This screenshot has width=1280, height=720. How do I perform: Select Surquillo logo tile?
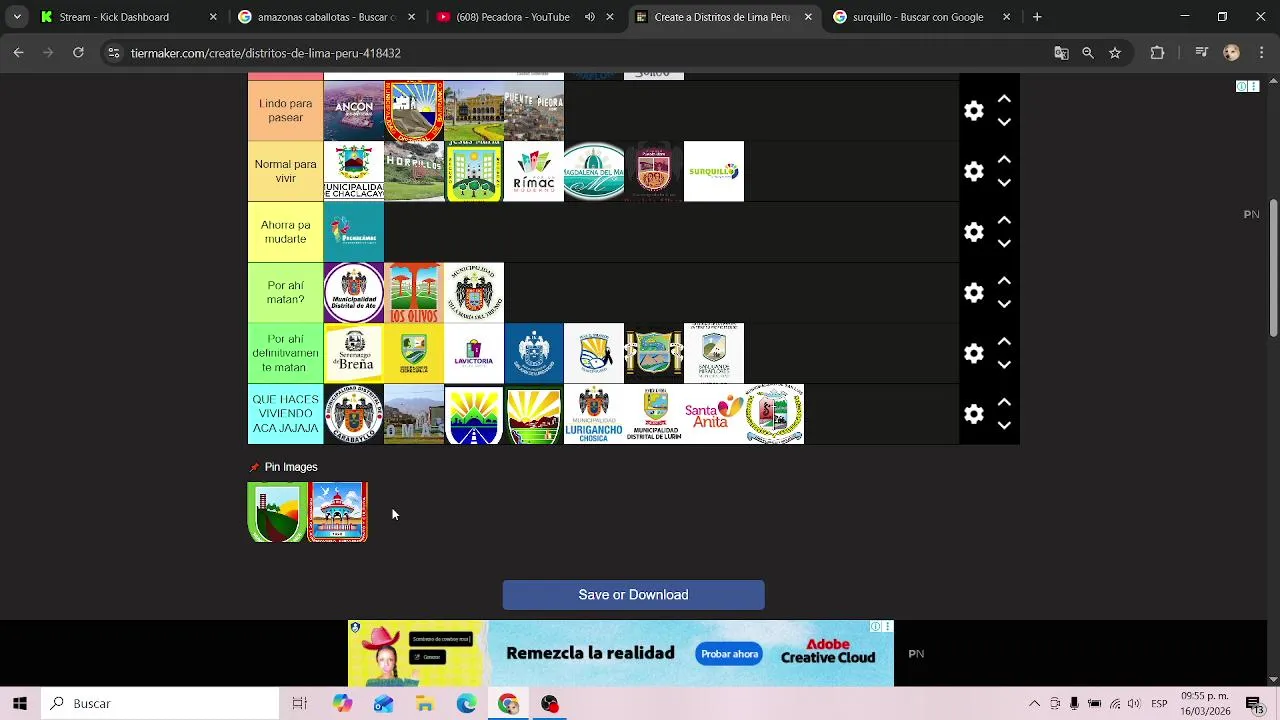[714, 171]
